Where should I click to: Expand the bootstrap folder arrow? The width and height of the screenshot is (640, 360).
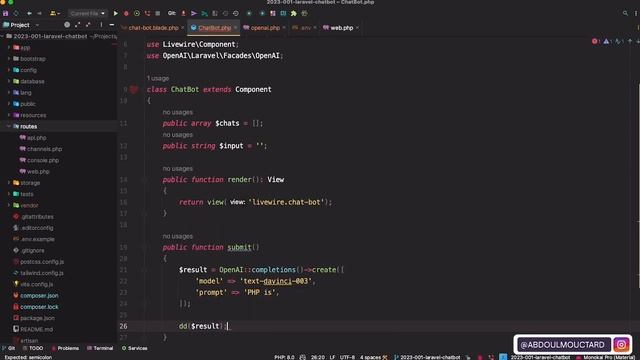click(x=9, y=59)
